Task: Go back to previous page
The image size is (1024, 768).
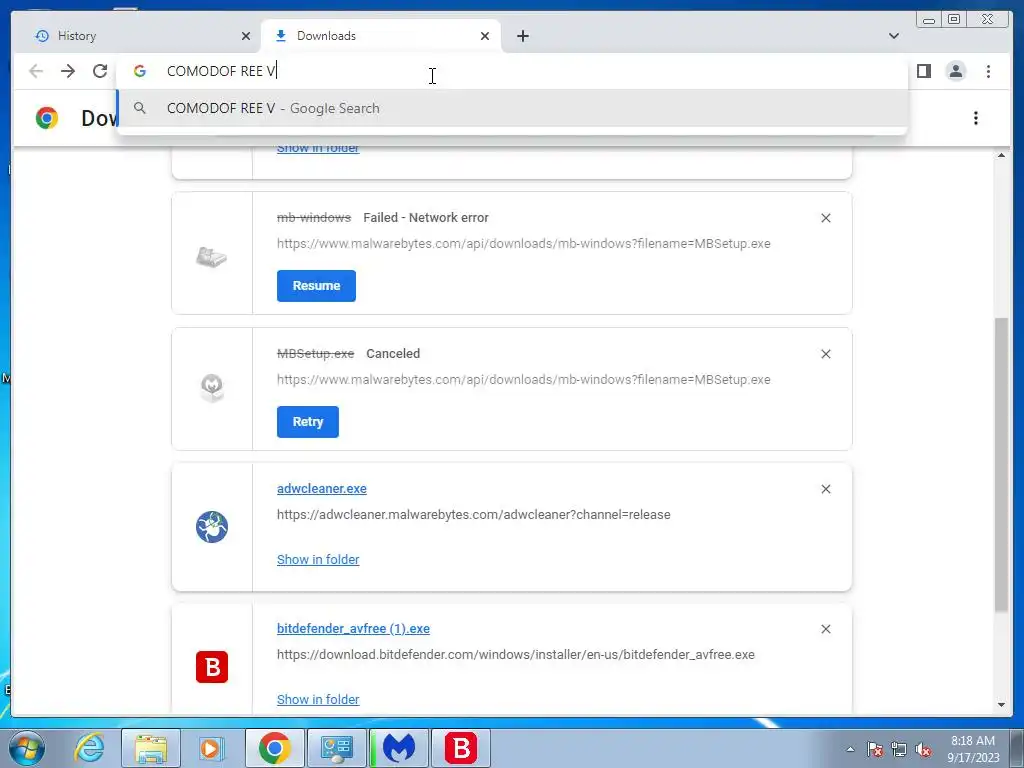Action: click(36, 71)
